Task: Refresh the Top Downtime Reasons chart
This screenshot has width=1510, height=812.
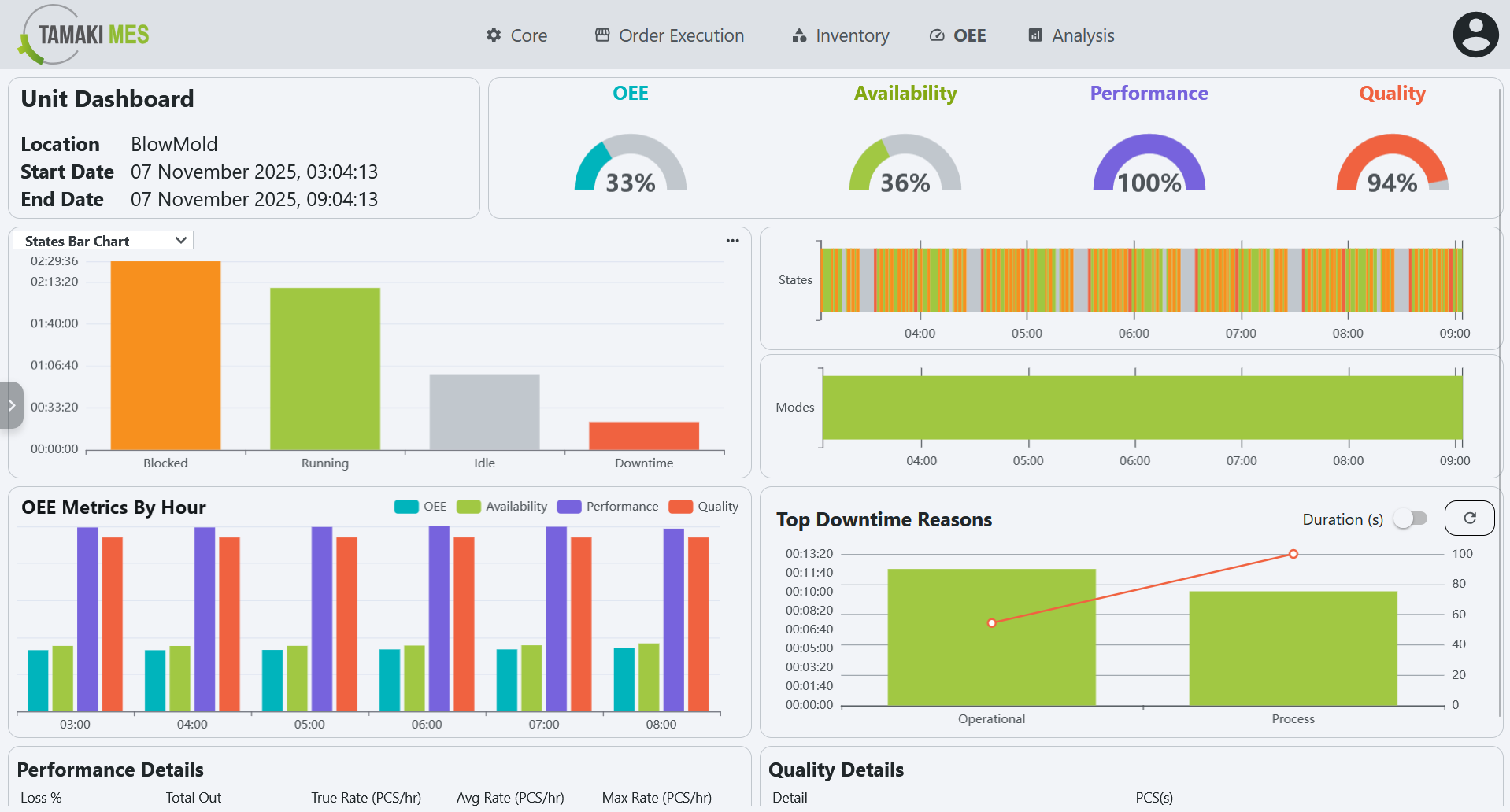Action: click(x=1469, y=518)
